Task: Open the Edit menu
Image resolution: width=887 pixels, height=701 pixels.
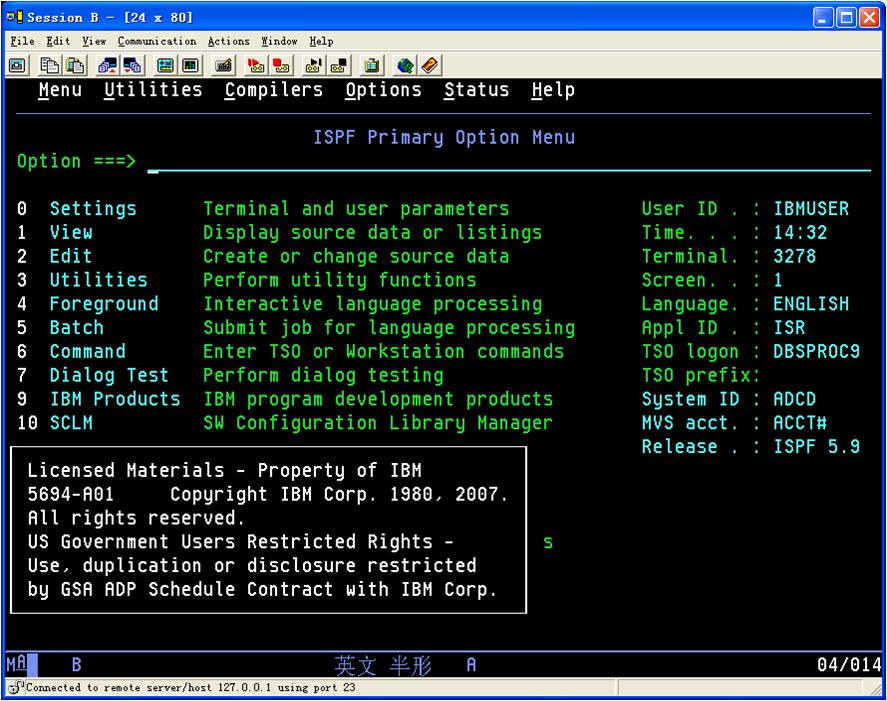Action: (x=58, y=41)
